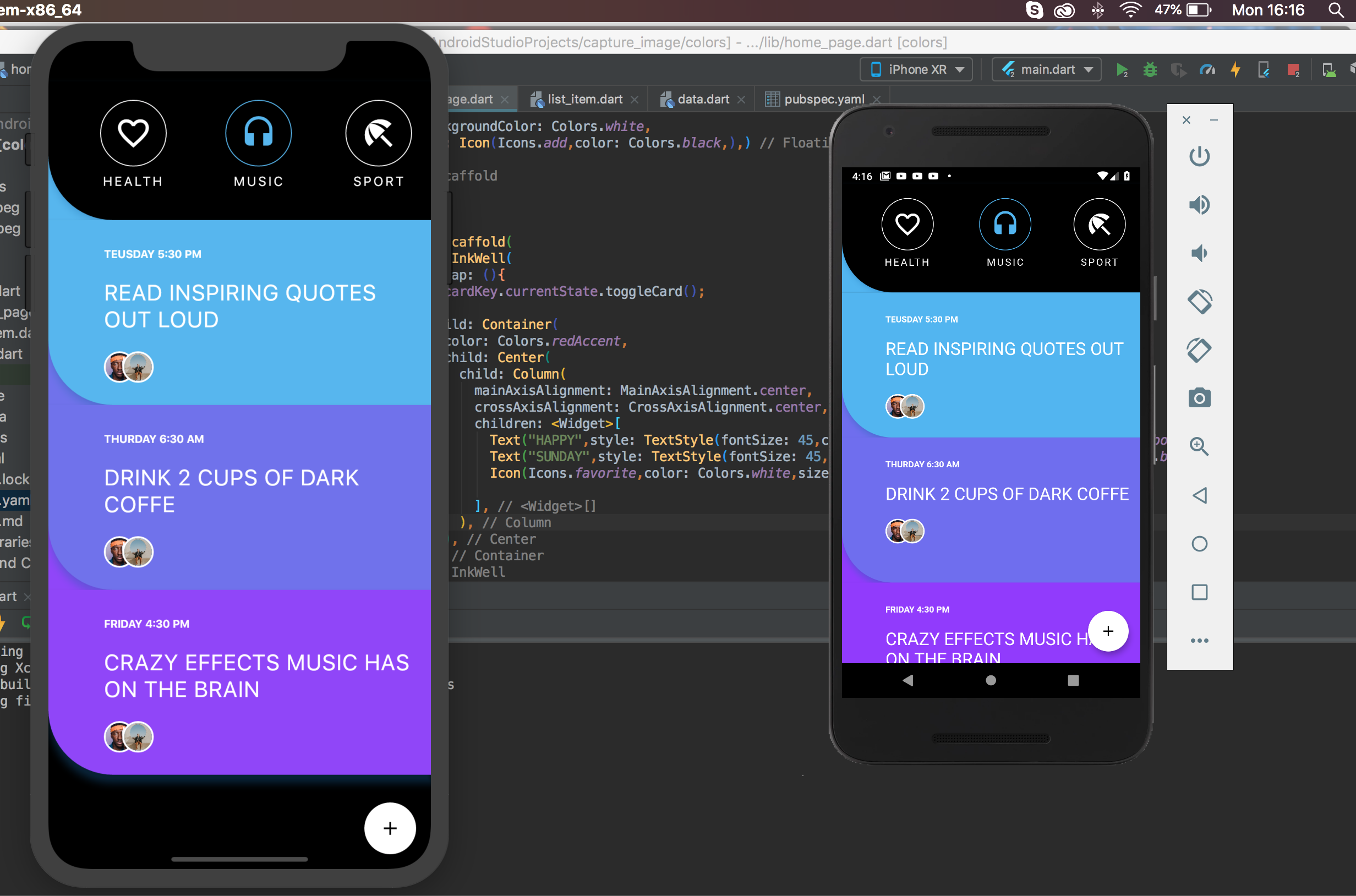Run main.dart with the green play icon
The width and height of the screenshot is (1356, 896).
coord(1121,70)
